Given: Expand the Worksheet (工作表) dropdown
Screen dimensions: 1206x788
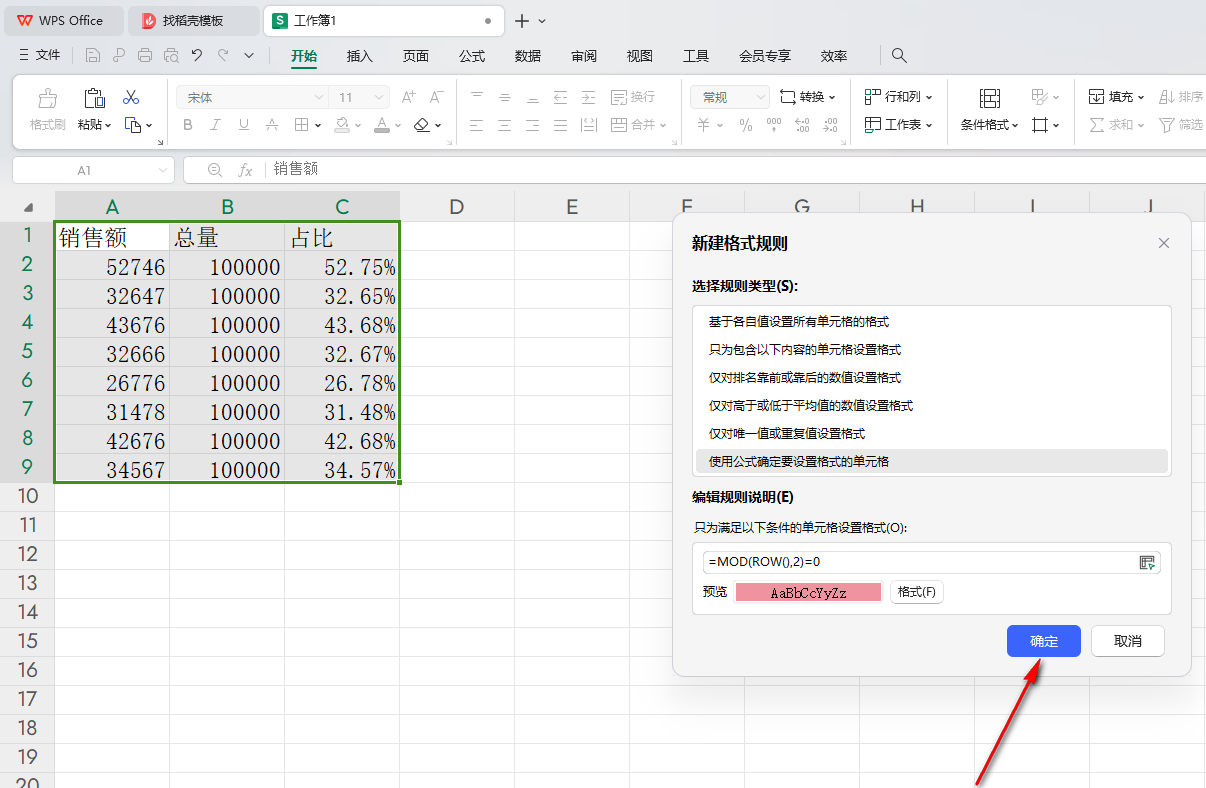Looking at the screenshot, I should [x=929, y=125].
